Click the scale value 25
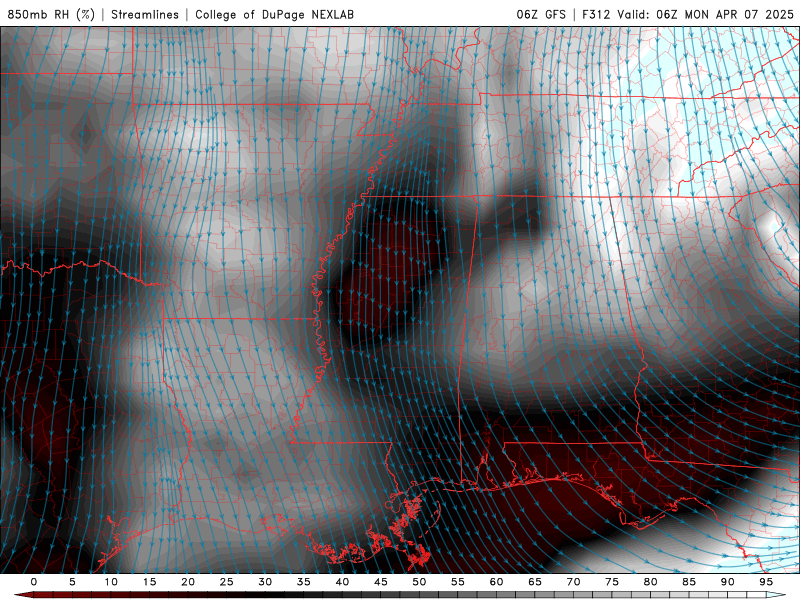Screen dimensions: 800x600 227,582
